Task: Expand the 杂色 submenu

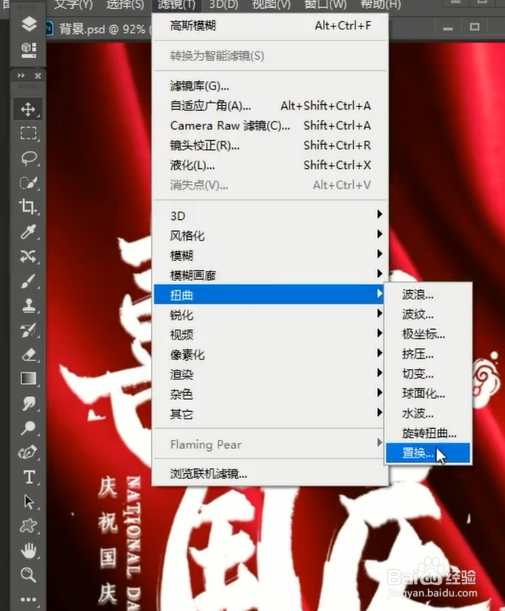Action: 270,394
